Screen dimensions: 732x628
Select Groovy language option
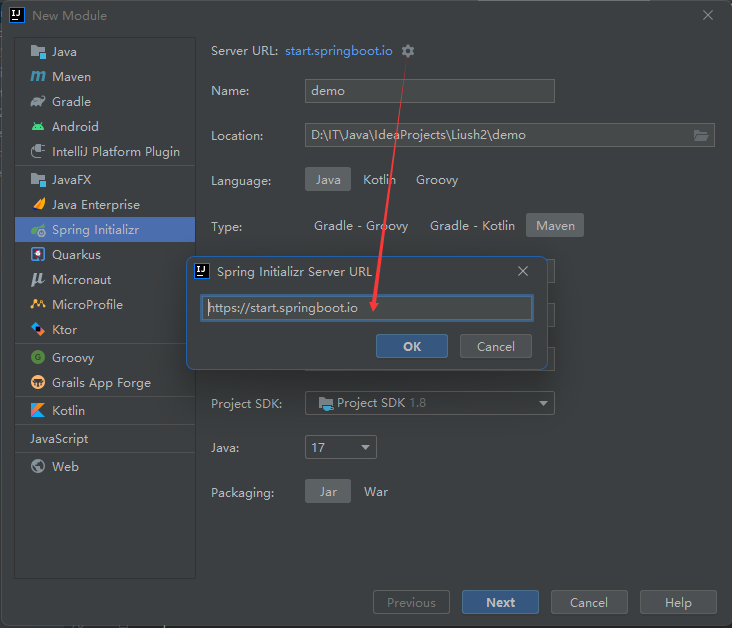pyautogui.click(x=437, y=180)
